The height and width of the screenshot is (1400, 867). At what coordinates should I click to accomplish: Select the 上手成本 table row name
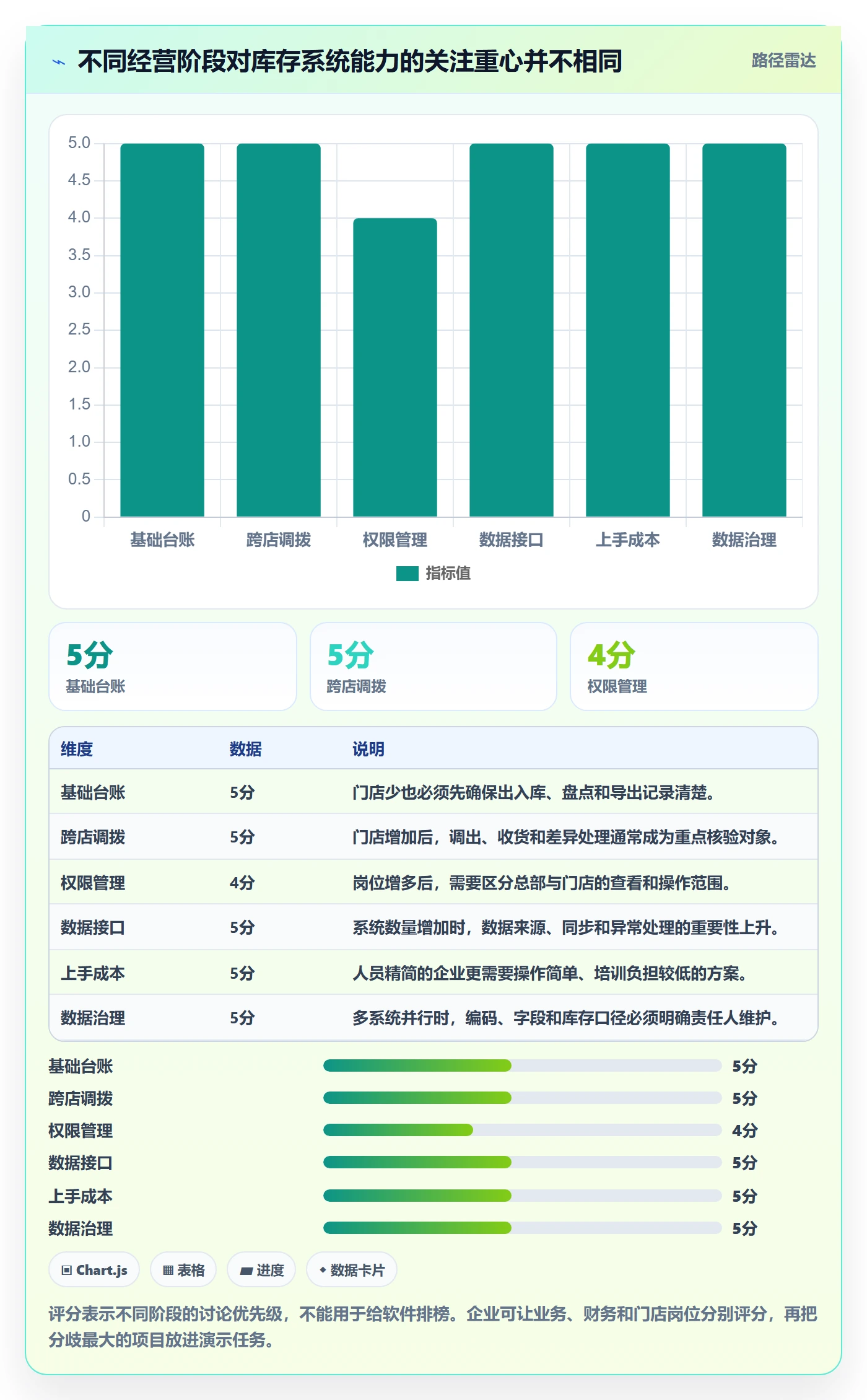[x=93, y=973]
